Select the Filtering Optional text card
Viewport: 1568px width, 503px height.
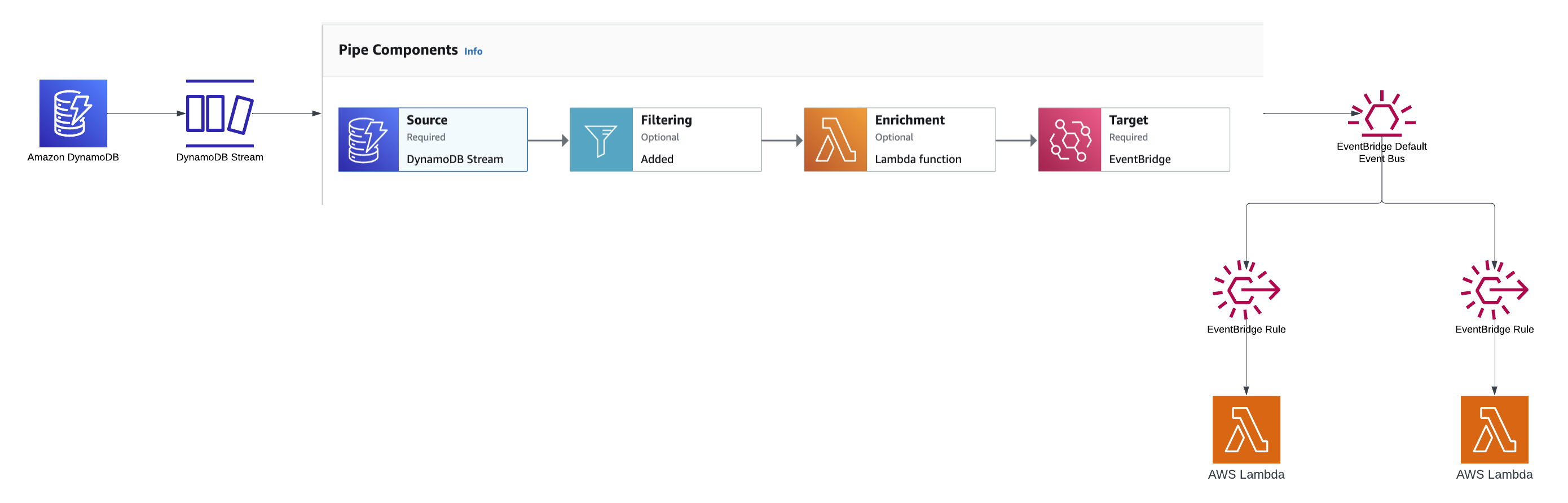pos(697,139)
